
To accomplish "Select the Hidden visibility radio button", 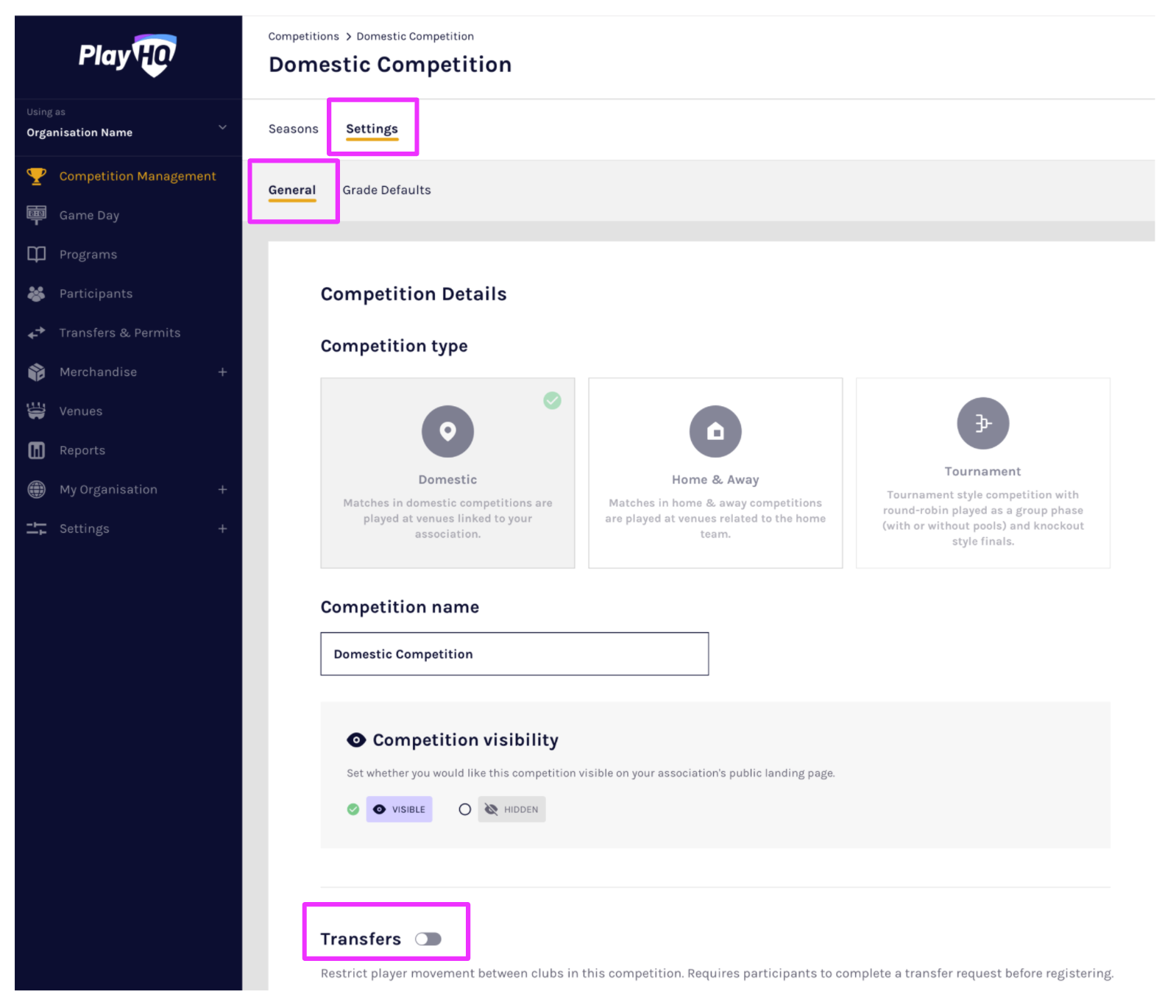I will (464, 809).
